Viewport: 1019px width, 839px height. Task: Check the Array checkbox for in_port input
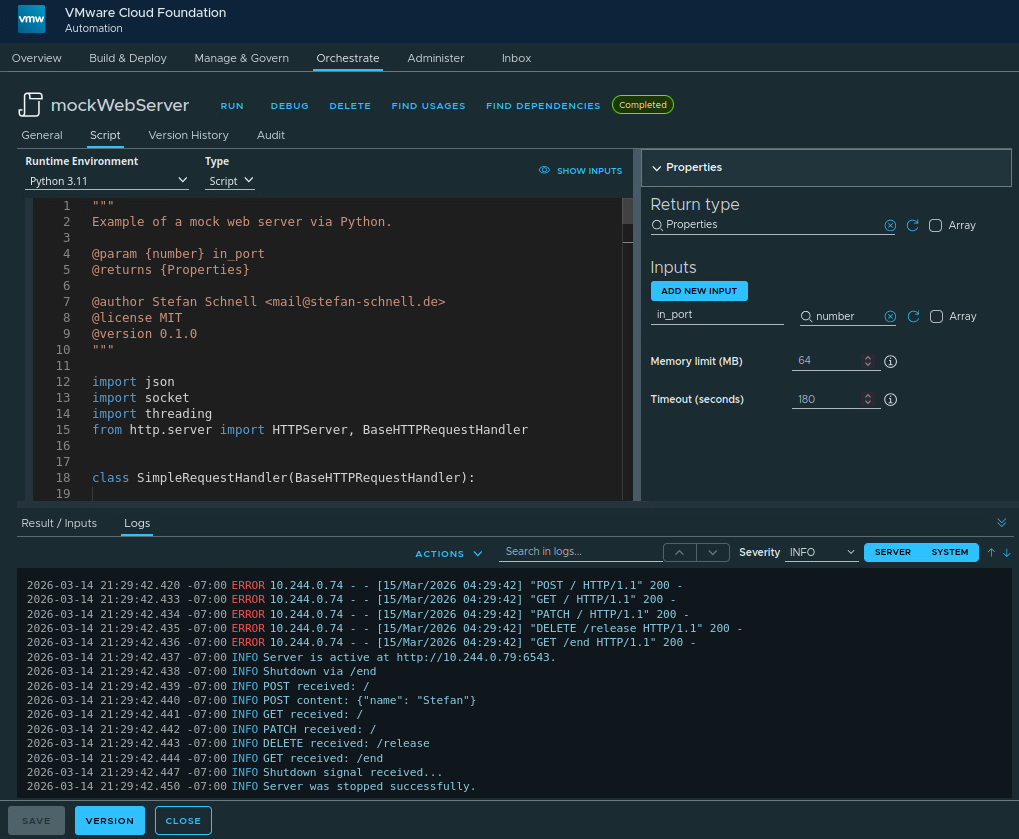pos(936,315)
